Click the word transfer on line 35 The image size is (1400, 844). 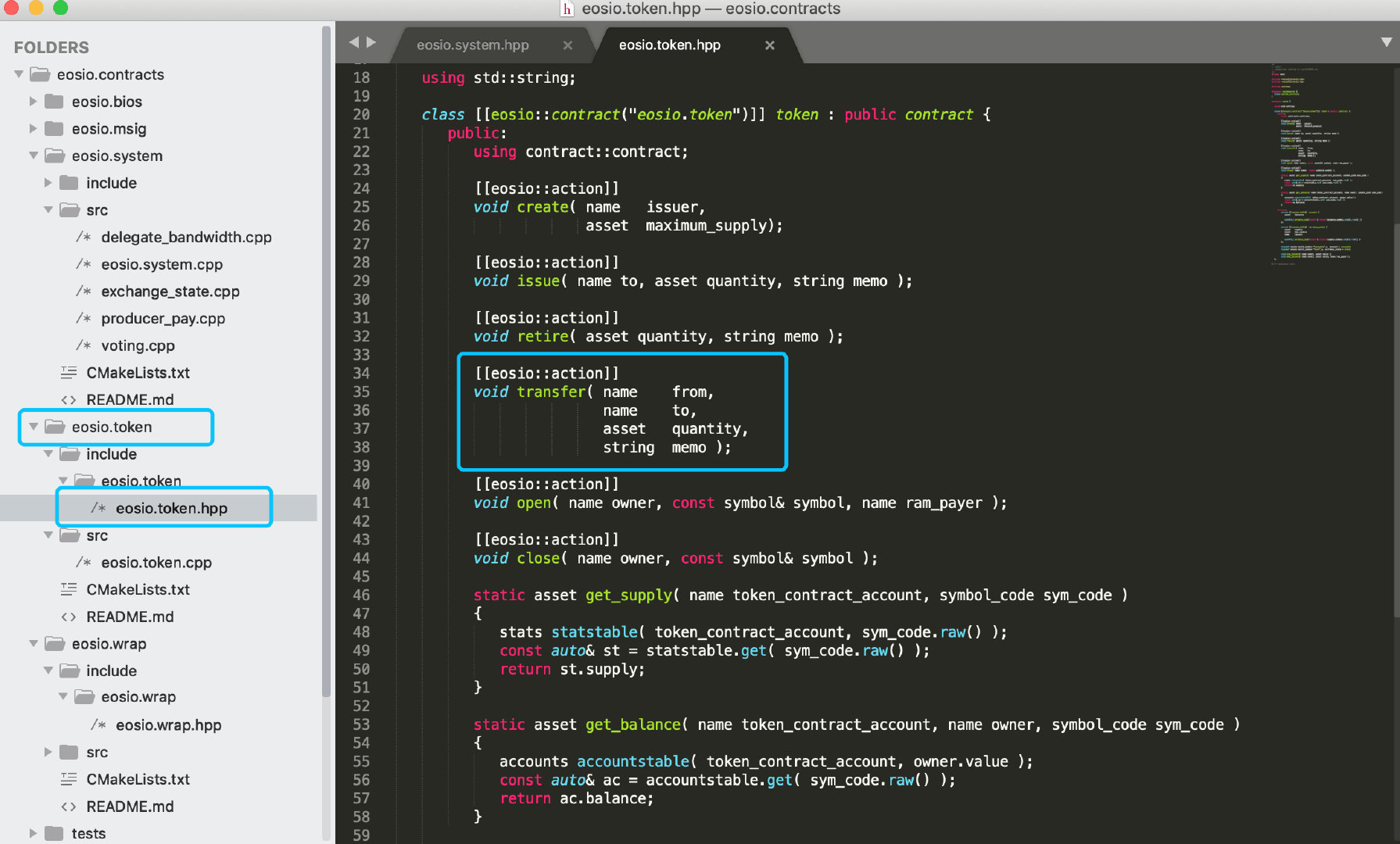551,392
